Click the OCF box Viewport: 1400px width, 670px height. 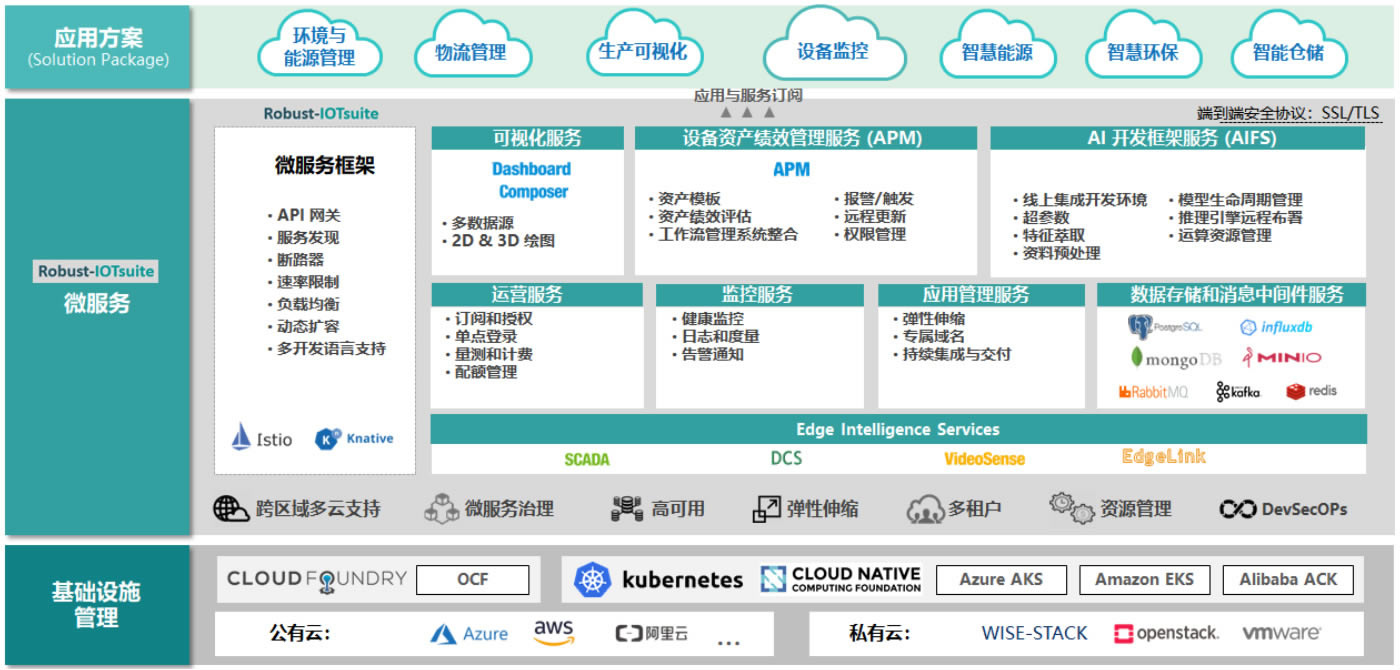[472, 579]
